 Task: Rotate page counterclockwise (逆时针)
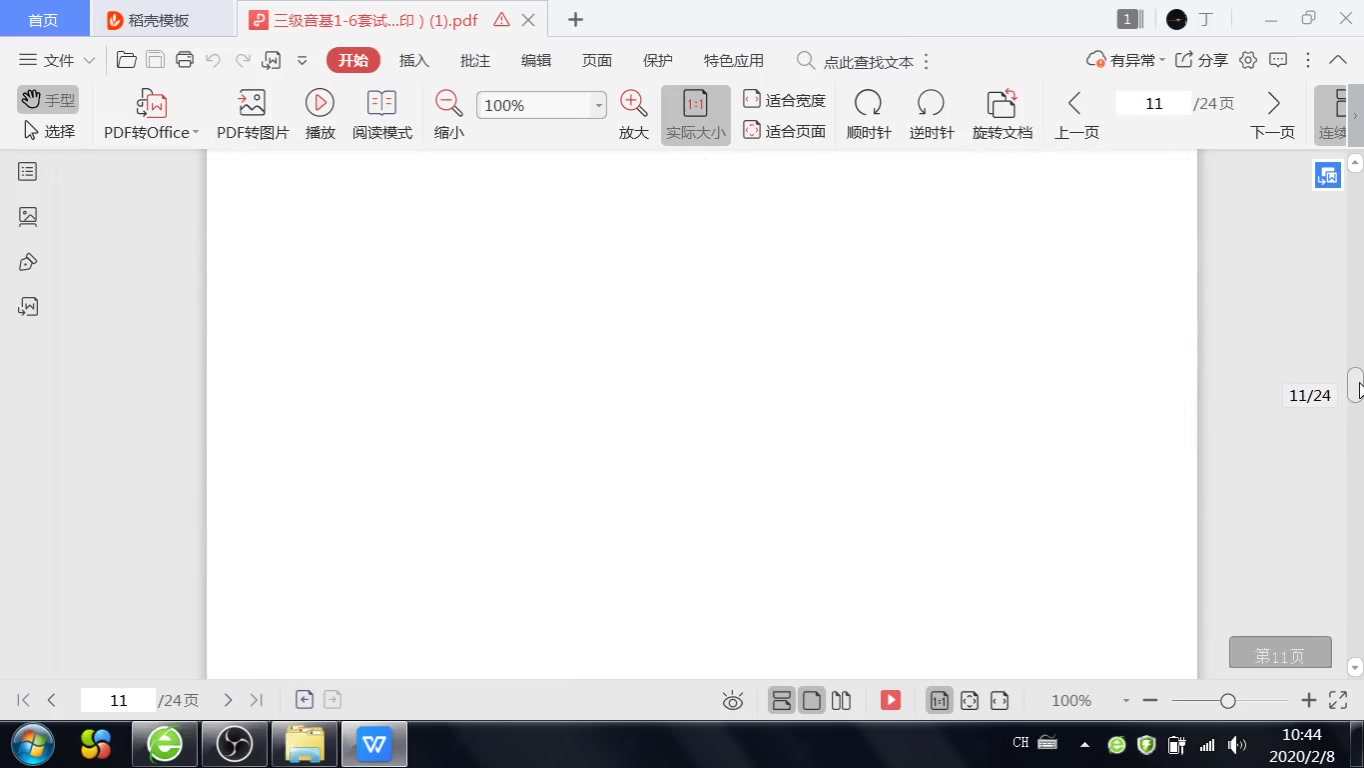[931, 115]
